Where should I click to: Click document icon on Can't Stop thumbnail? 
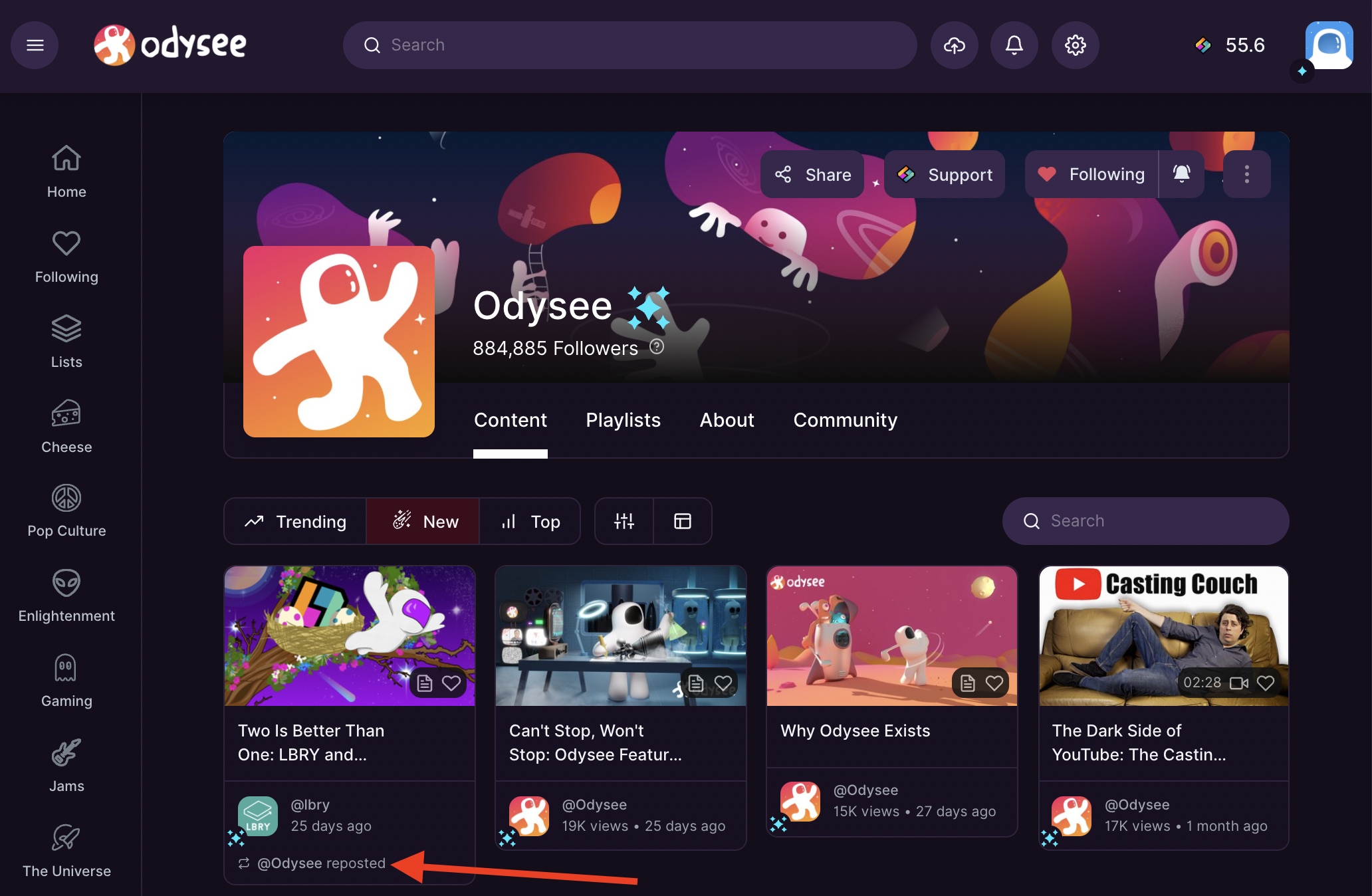click(696, 683)
